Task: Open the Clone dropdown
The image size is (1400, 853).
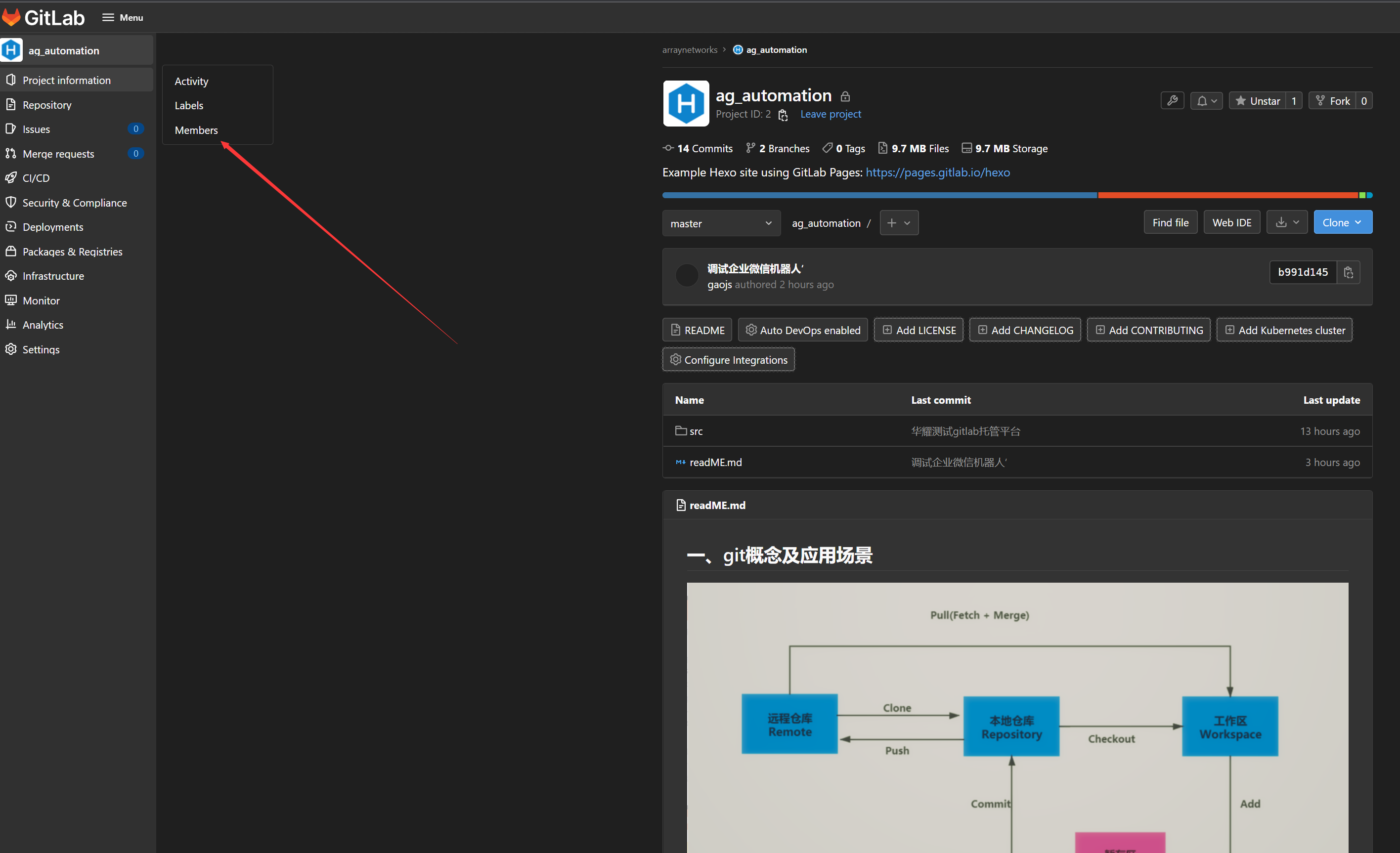Action: point(1342,222)
